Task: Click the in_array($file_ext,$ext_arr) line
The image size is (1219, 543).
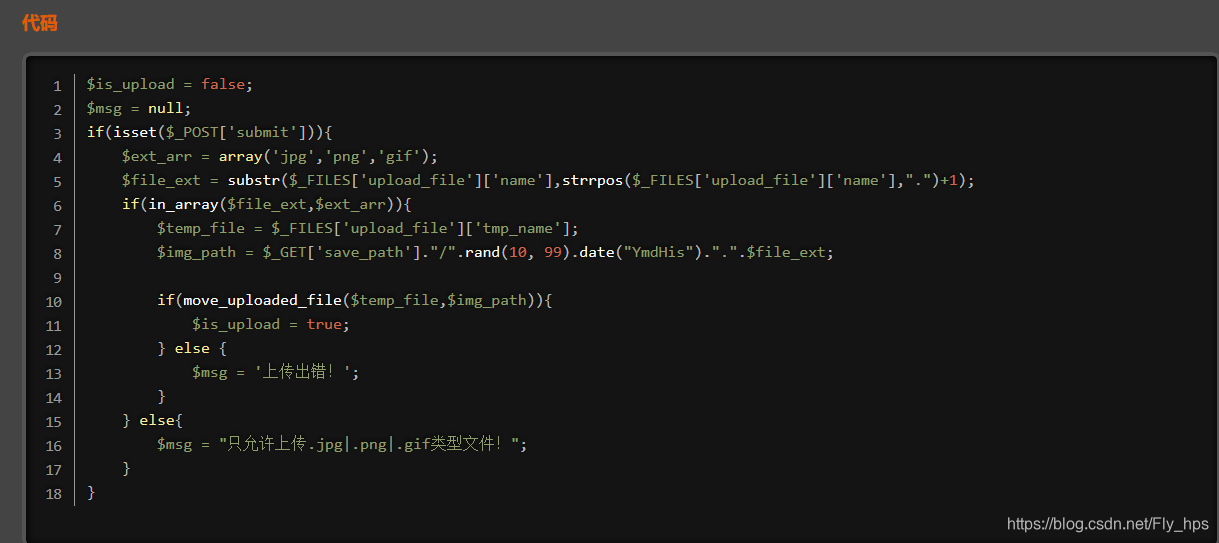Action: tap(267, 205)
